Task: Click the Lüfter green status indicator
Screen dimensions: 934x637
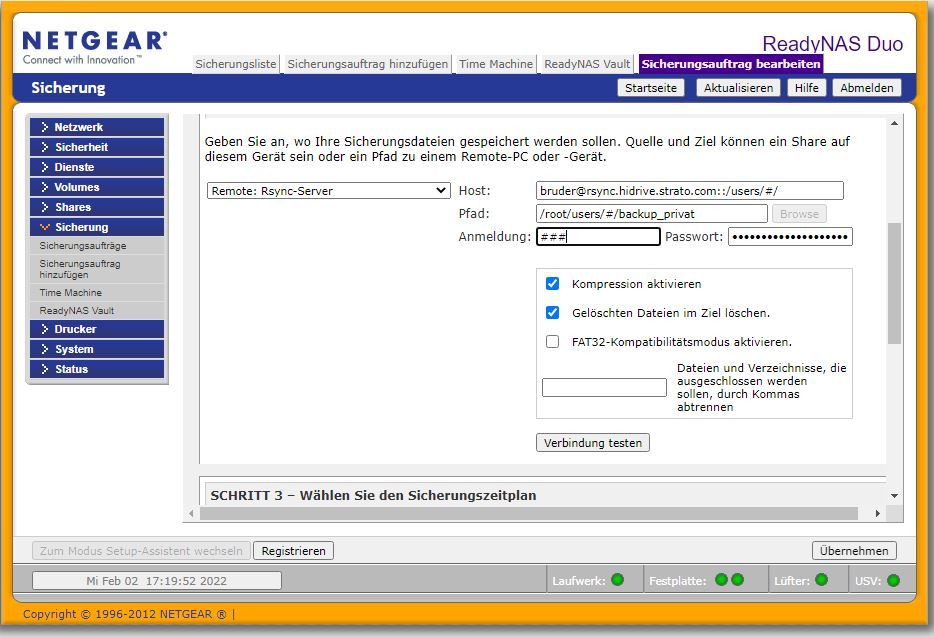Action: [821, 580]
